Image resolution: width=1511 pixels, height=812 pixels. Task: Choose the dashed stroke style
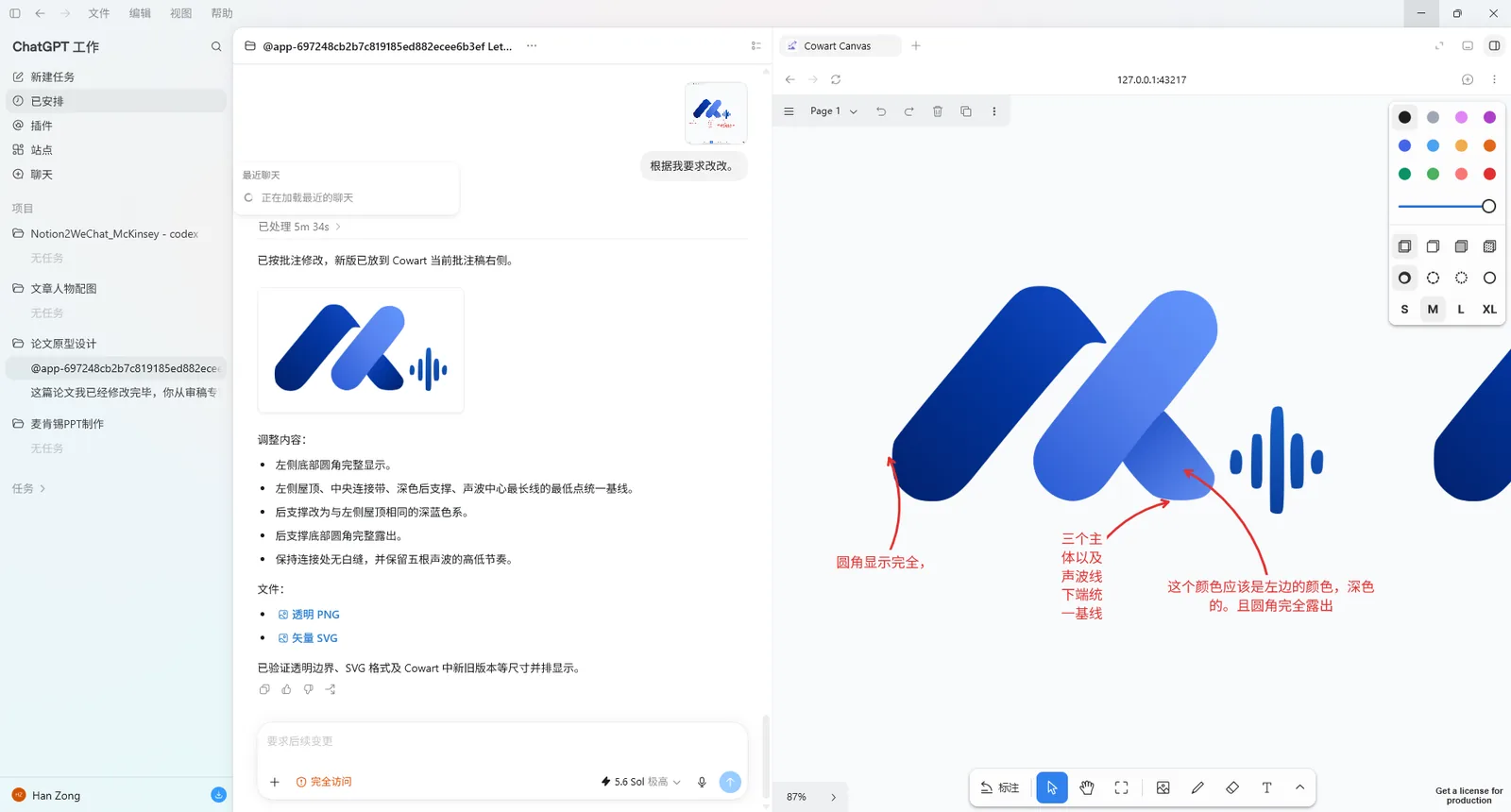click(1433, 278)
